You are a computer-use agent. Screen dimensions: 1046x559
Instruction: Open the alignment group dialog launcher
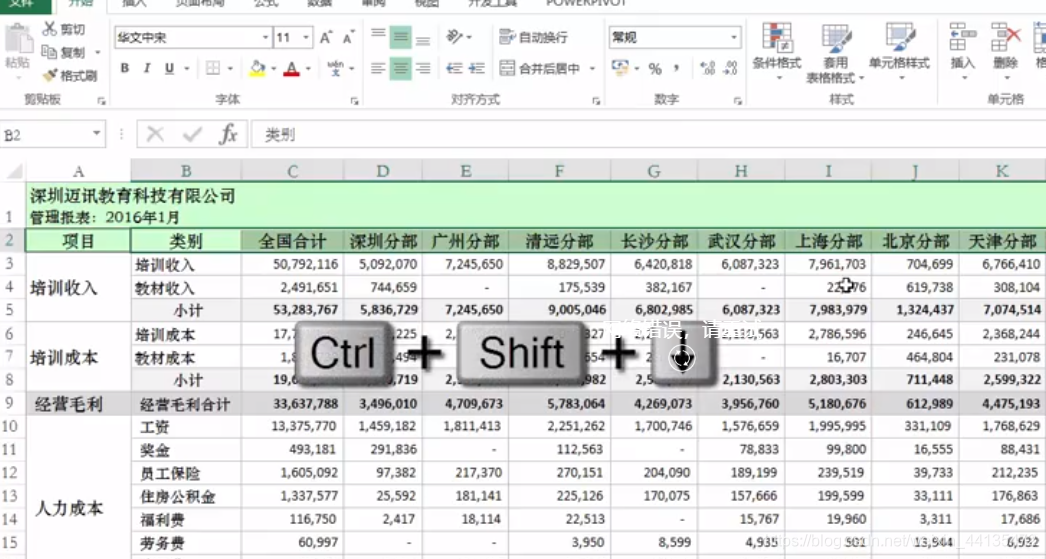pos(596,101)
